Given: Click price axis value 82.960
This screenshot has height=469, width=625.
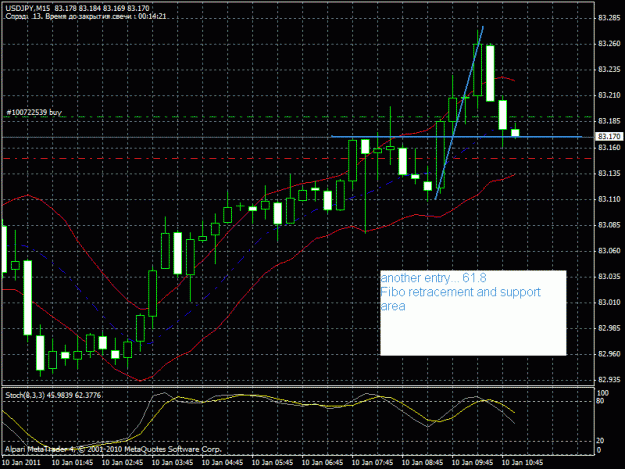Looking at the screenshot, I should pos(609,354).
